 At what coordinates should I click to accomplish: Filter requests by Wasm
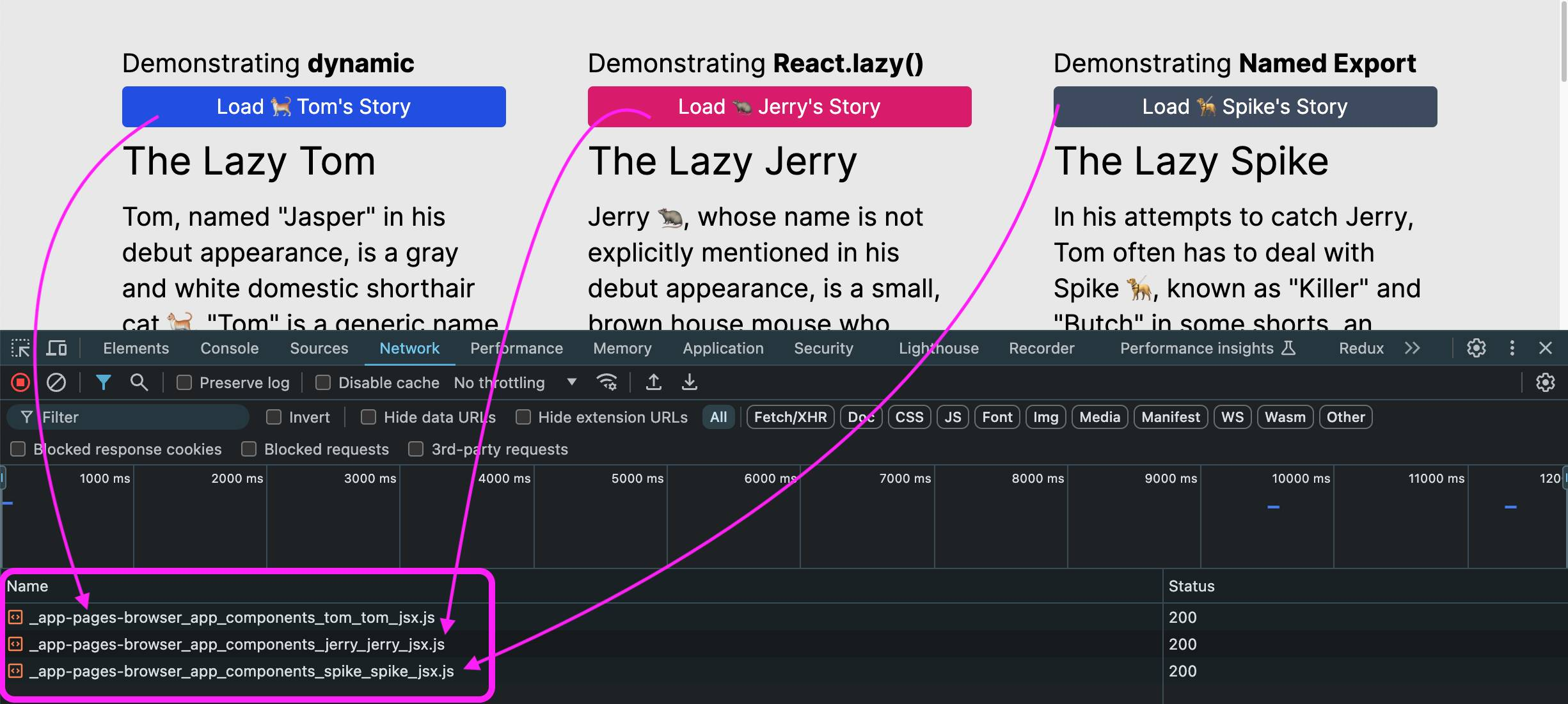pos(1285,418)
